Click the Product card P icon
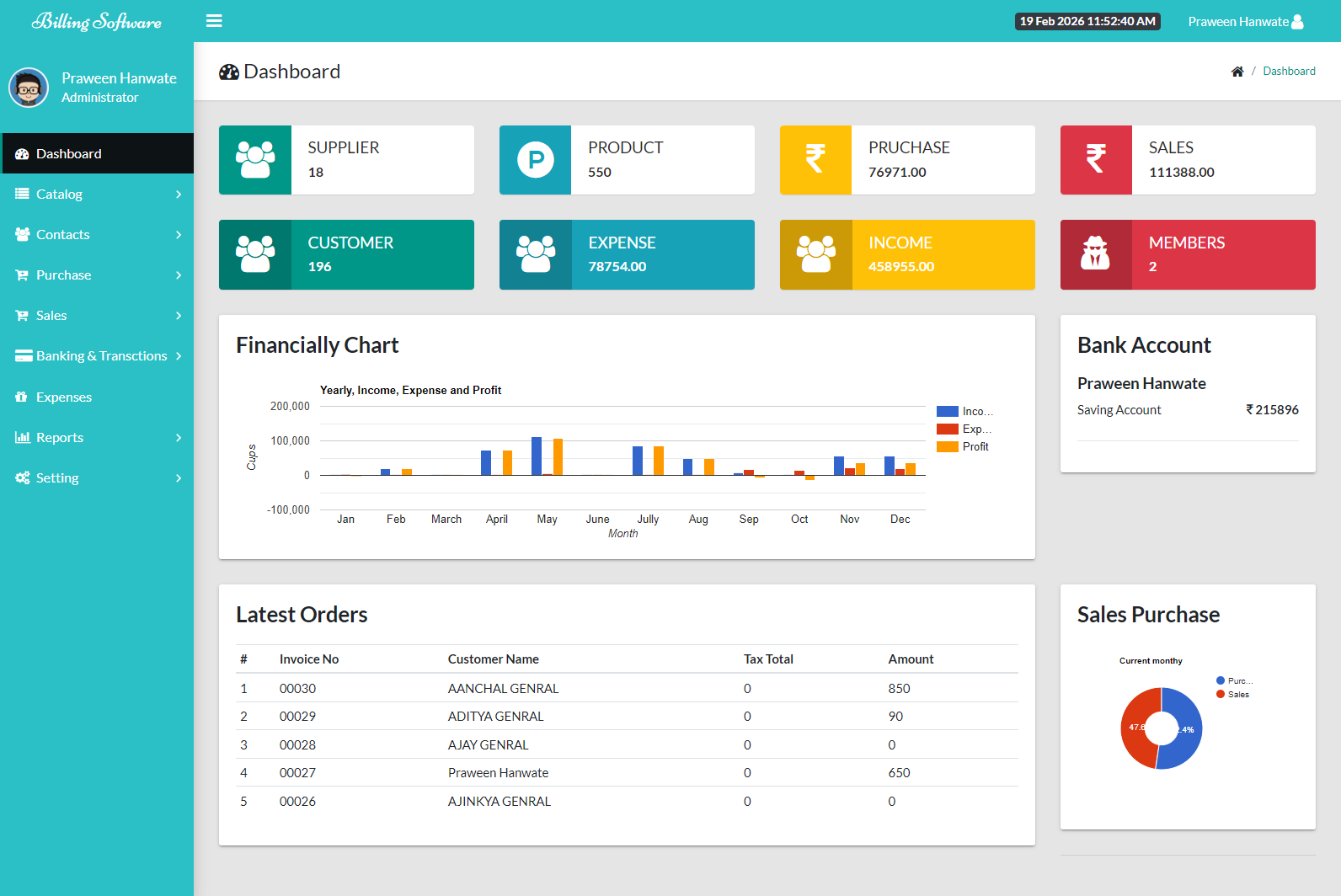Viewport: 1341px width, 896px height. click(536, 160)
